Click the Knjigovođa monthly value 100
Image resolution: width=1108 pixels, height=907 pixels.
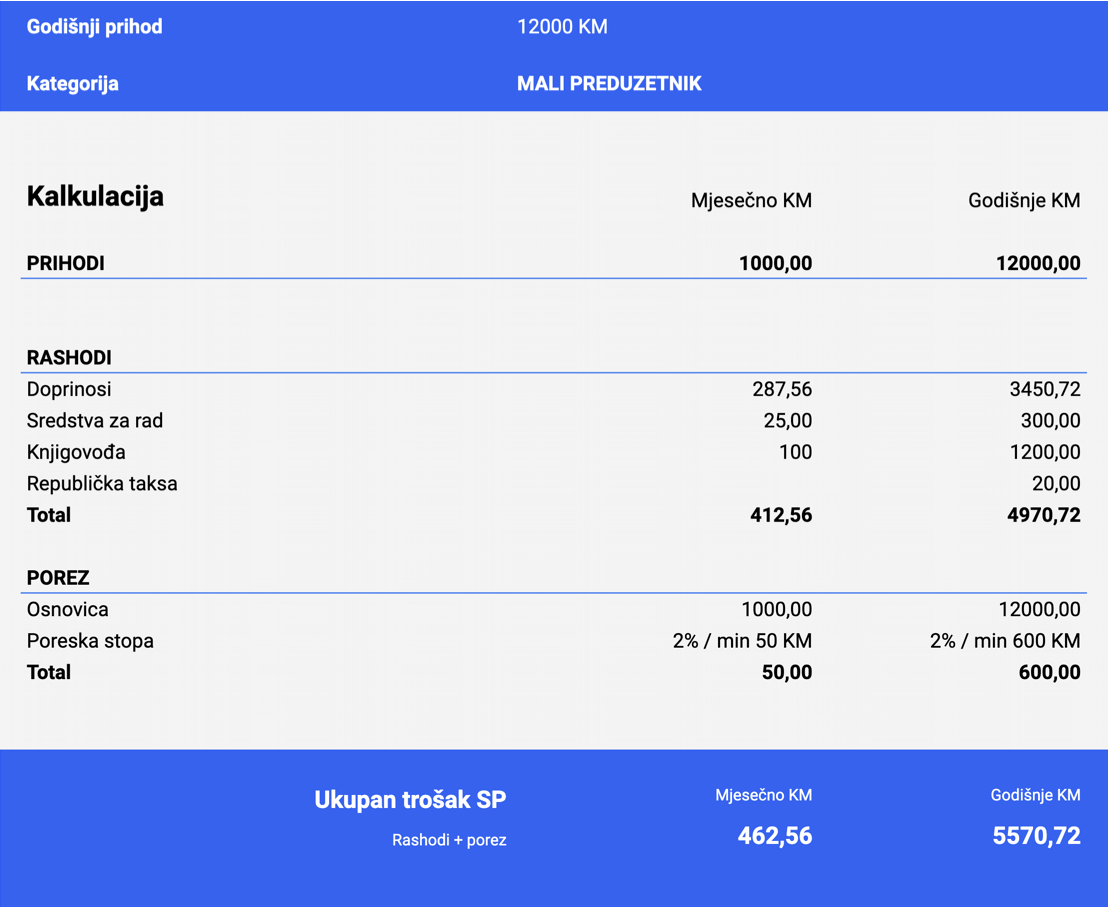tap(795, 452)
